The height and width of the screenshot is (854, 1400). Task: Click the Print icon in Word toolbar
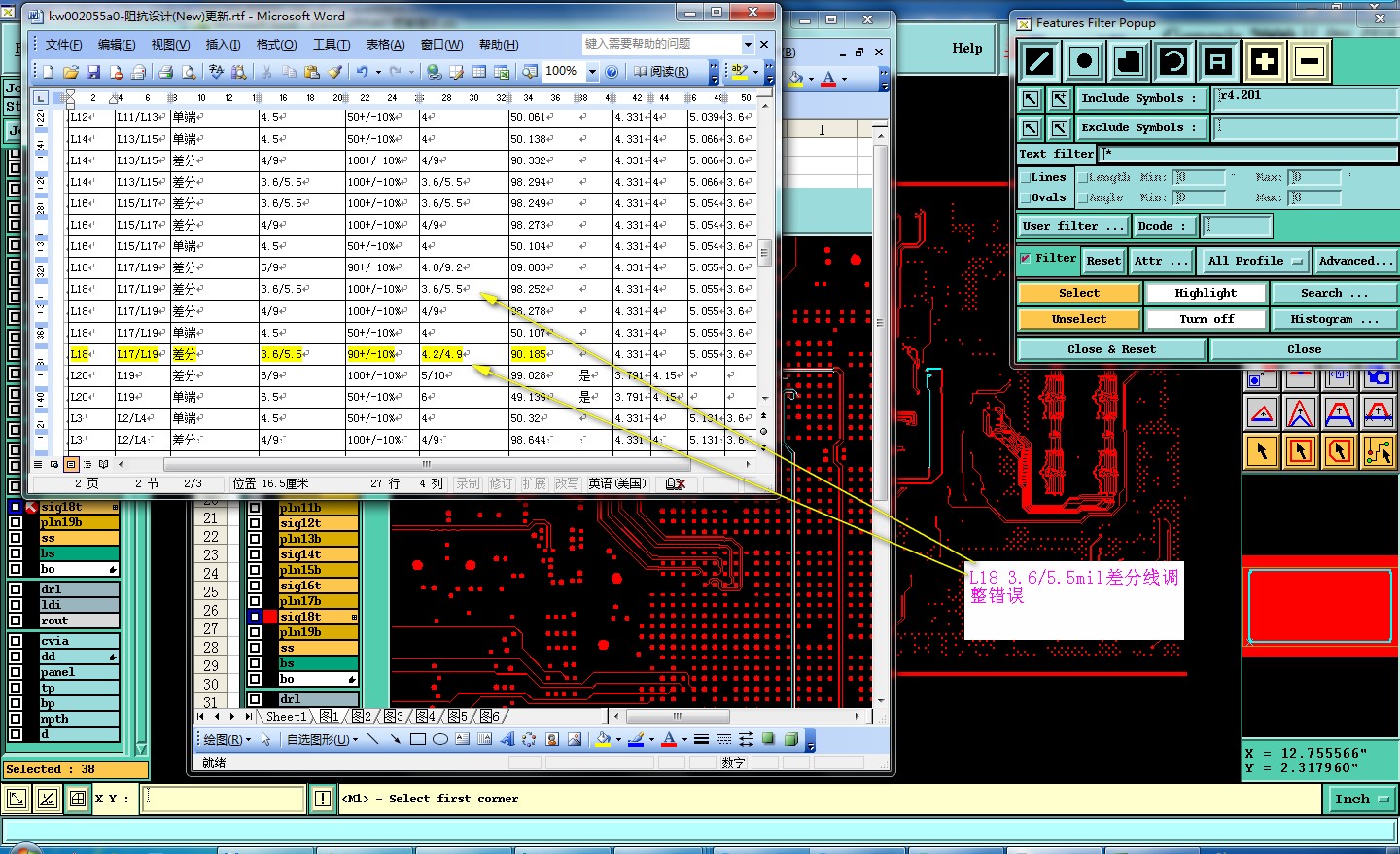tap(165, 72)
